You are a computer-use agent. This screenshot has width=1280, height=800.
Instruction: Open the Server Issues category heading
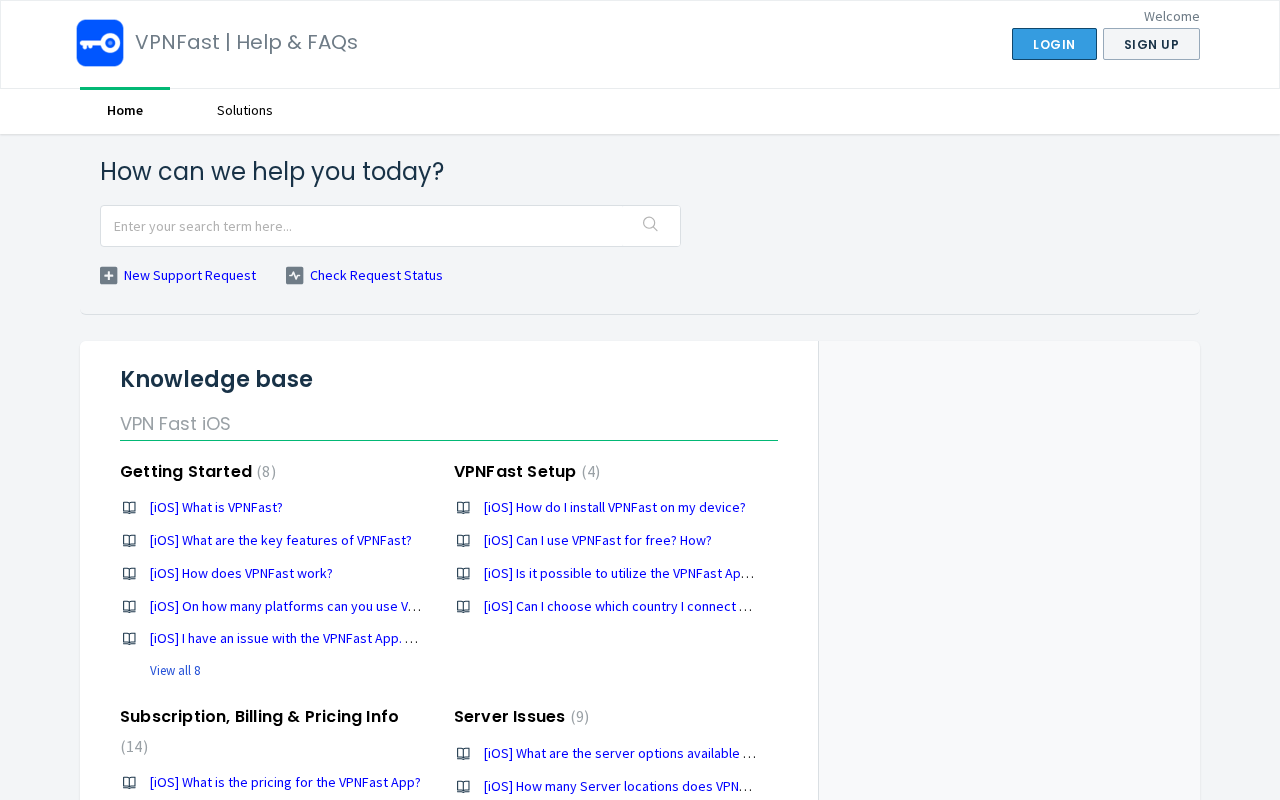509,717
